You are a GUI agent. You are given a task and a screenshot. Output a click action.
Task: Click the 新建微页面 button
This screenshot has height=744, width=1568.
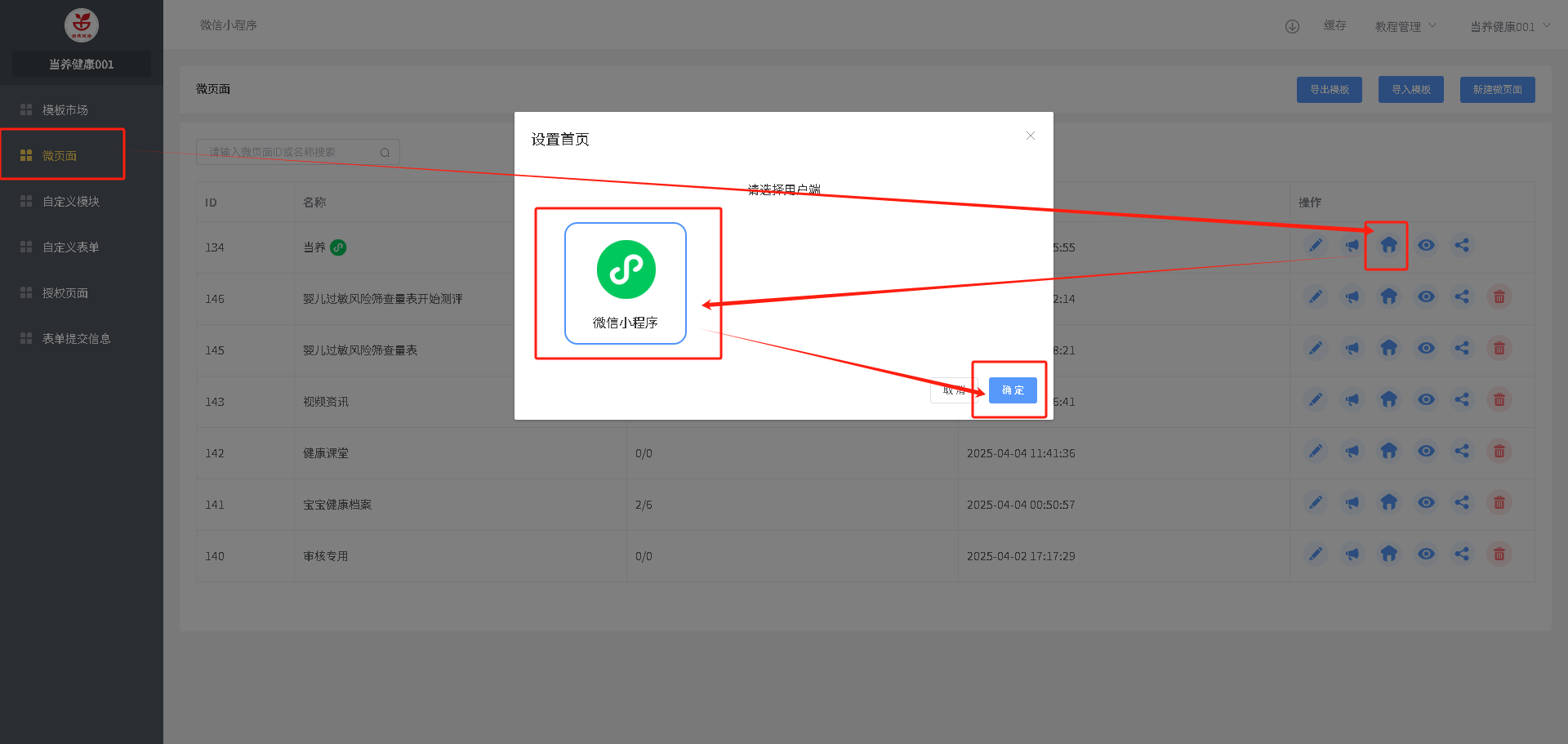point(1497,90)
